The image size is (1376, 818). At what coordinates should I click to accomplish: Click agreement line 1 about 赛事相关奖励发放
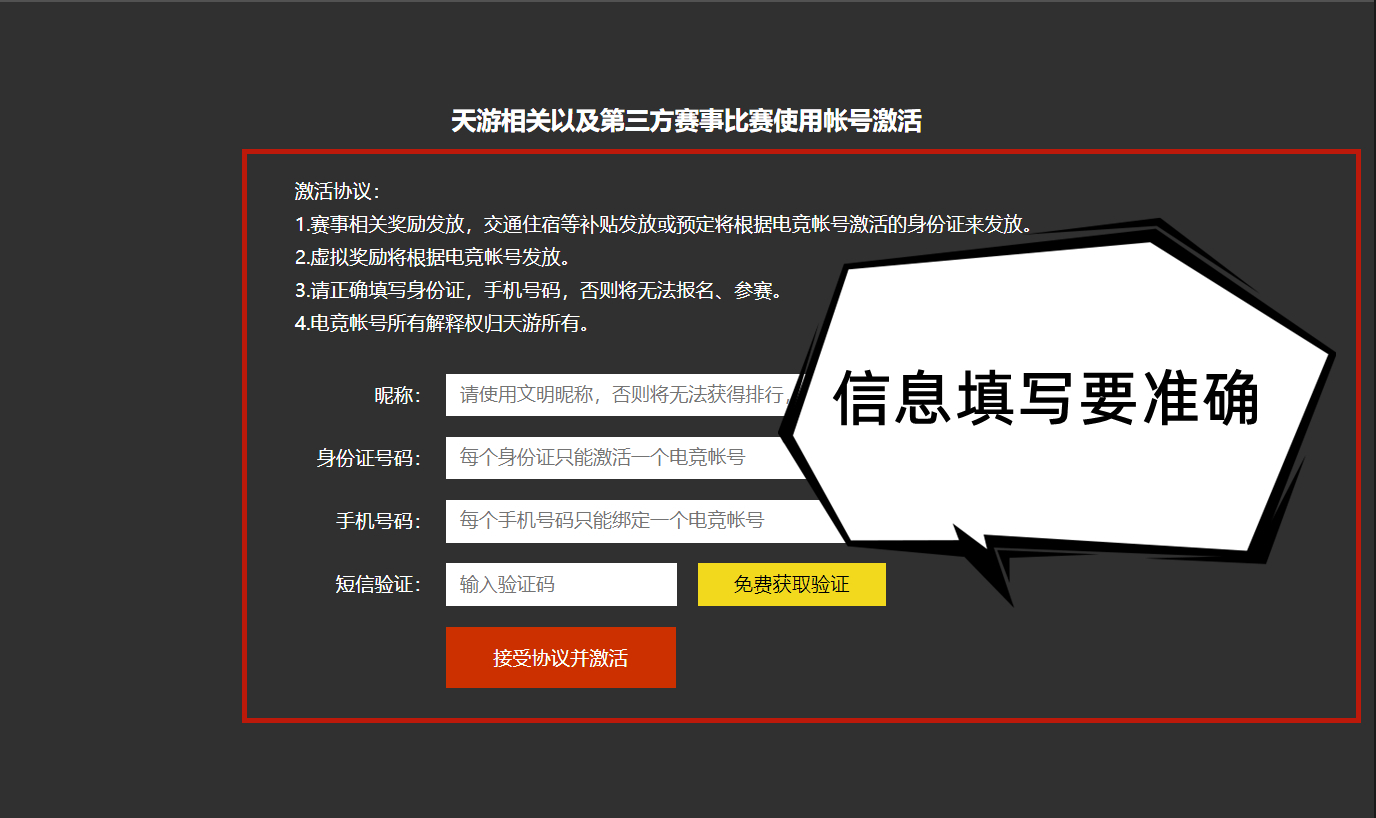click(664, 224)
